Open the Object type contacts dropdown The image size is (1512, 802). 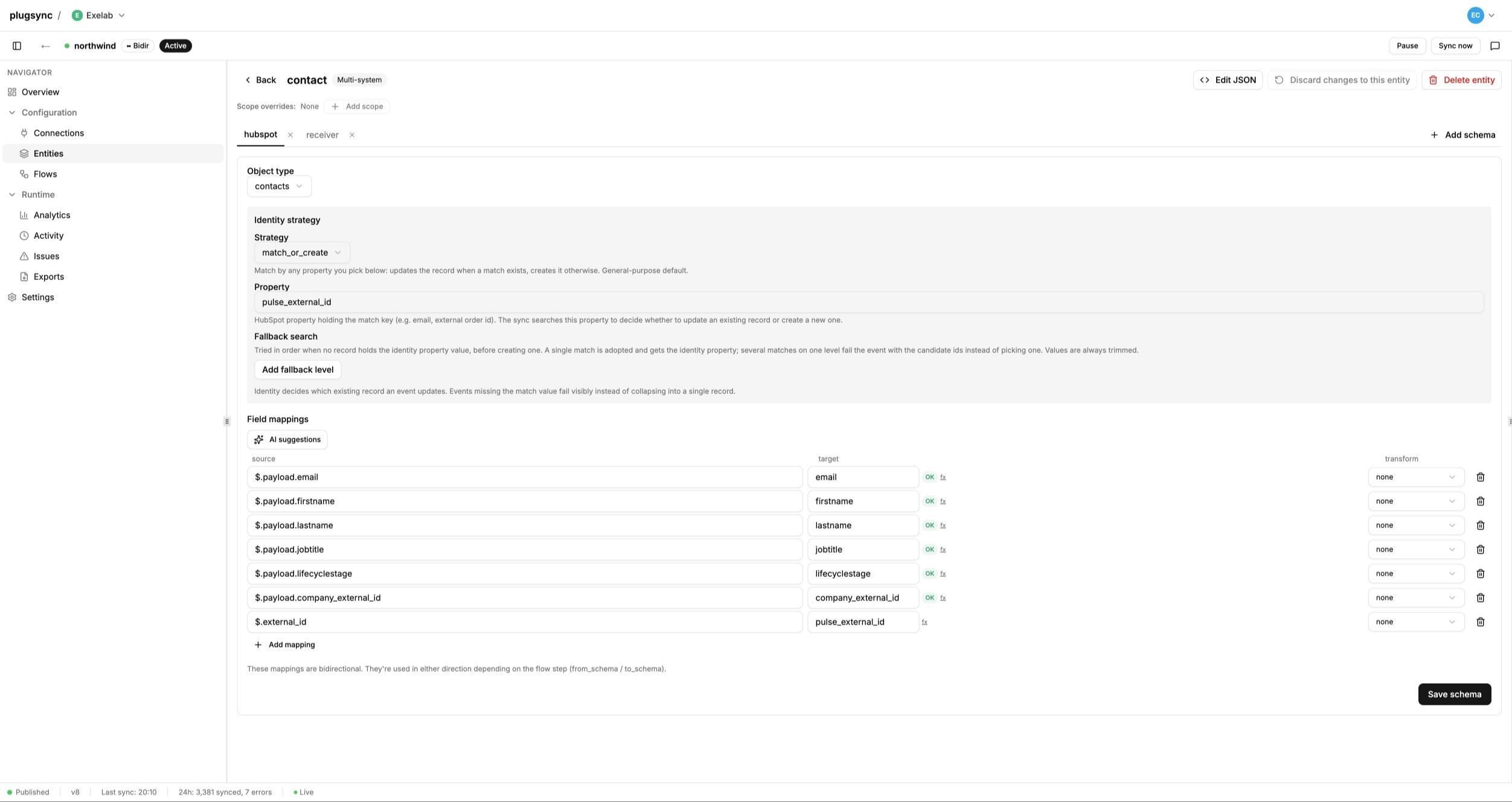point(279,186)
